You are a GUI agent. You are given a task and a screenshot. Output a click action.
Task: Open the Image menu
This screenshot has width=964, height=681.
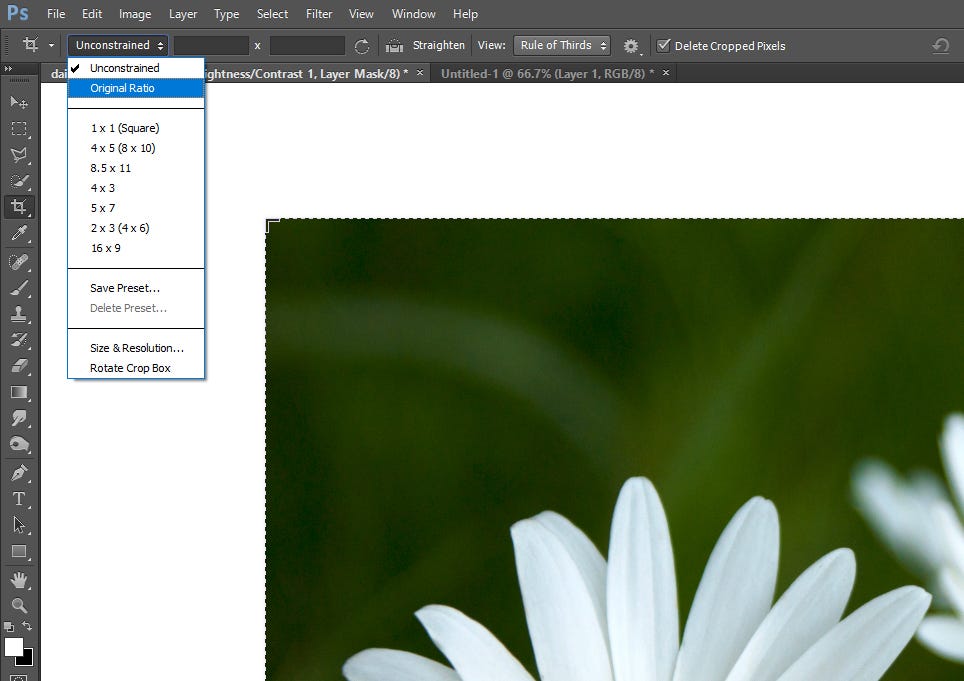[x=135, y=14]
